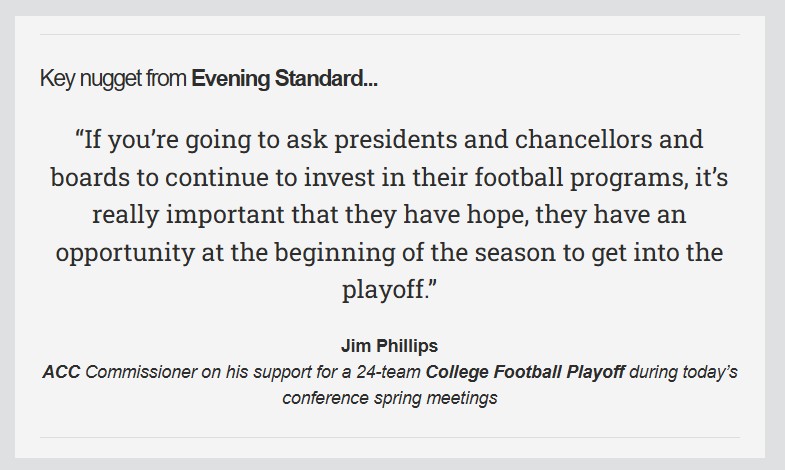The image size is (785, 470).
Task: Click 'beginning of the season' in the quote
Action: [x=415, y=253]
